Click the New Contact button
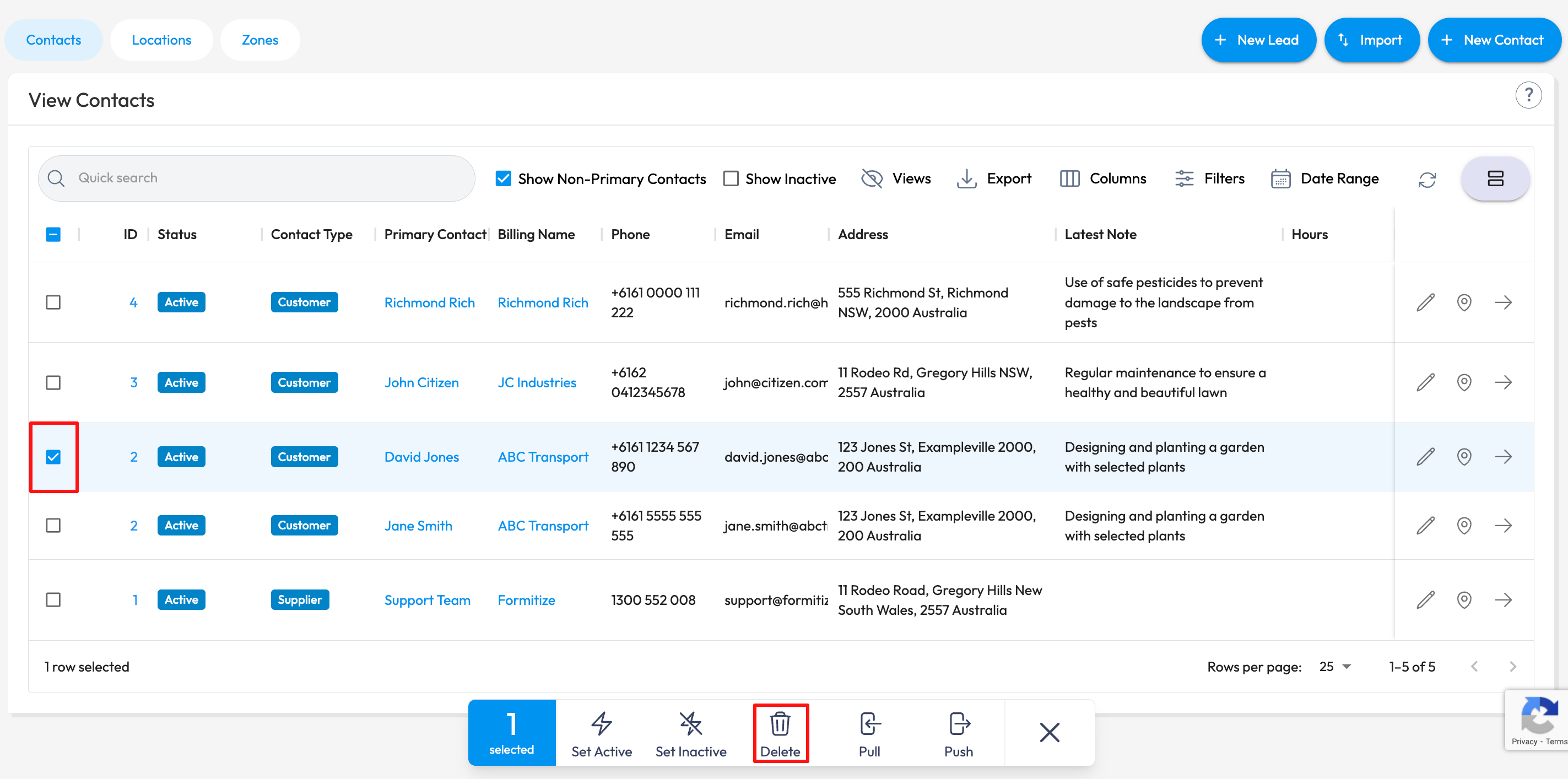 point(1494,40)
